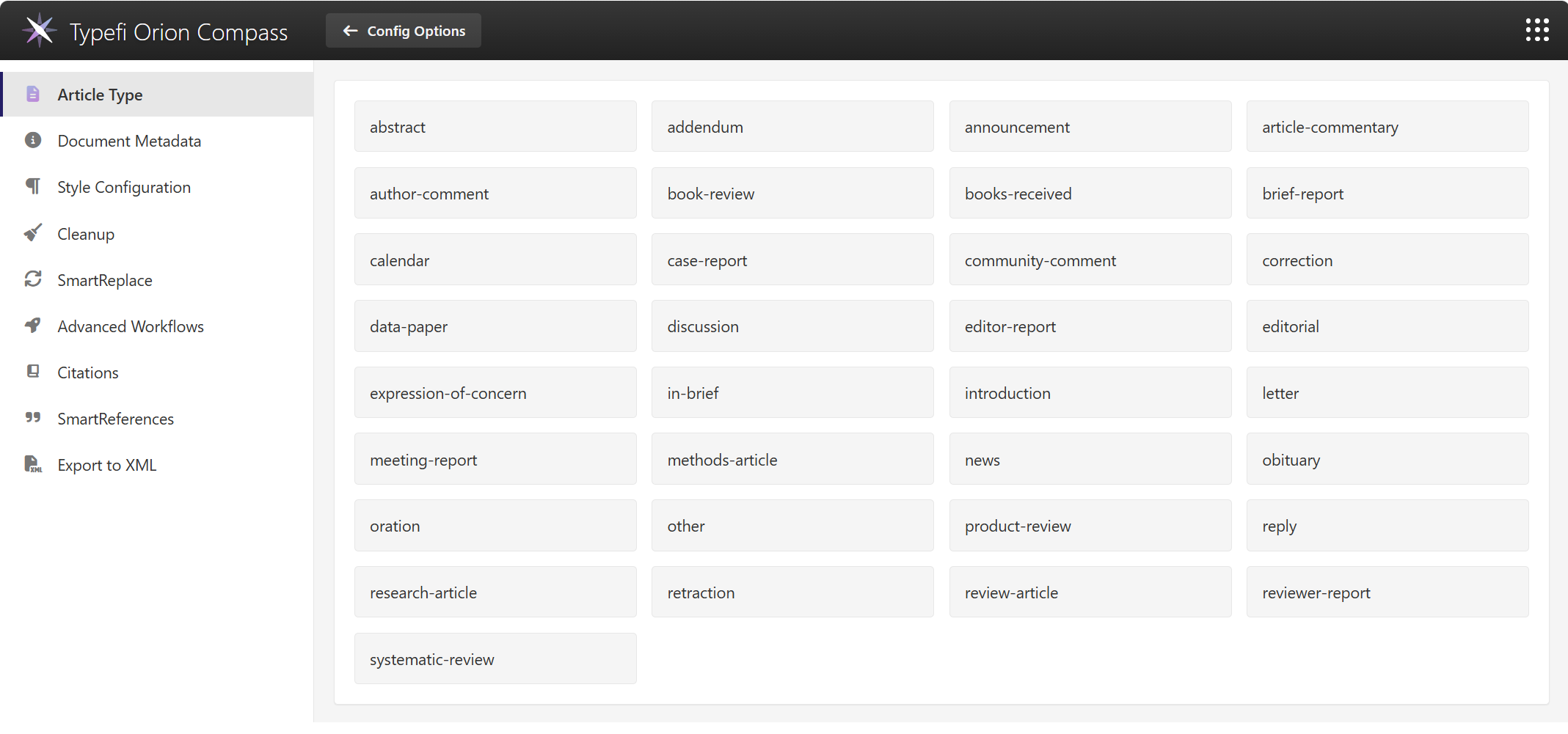1568x734 pixels.
Task: Select the obituary article type
Action: coord(1388,459)
